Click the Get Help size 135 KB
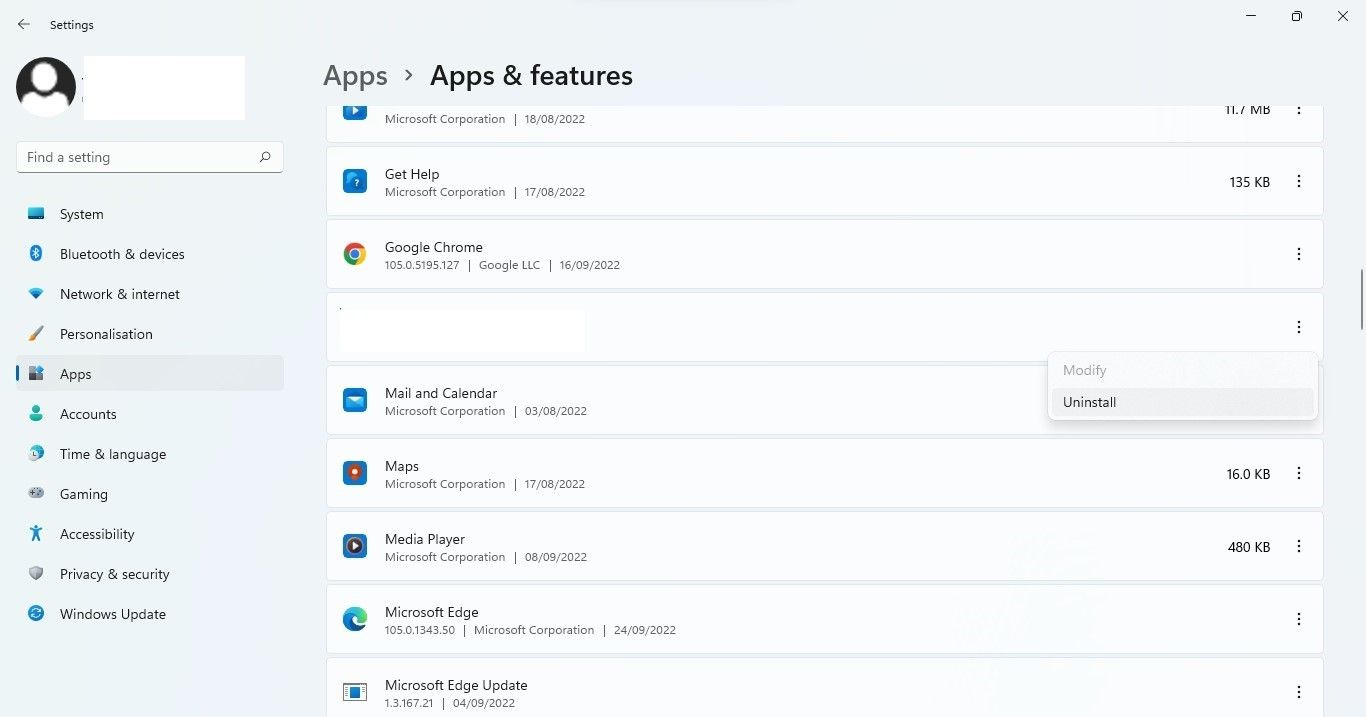 (x=1250, y=182)
